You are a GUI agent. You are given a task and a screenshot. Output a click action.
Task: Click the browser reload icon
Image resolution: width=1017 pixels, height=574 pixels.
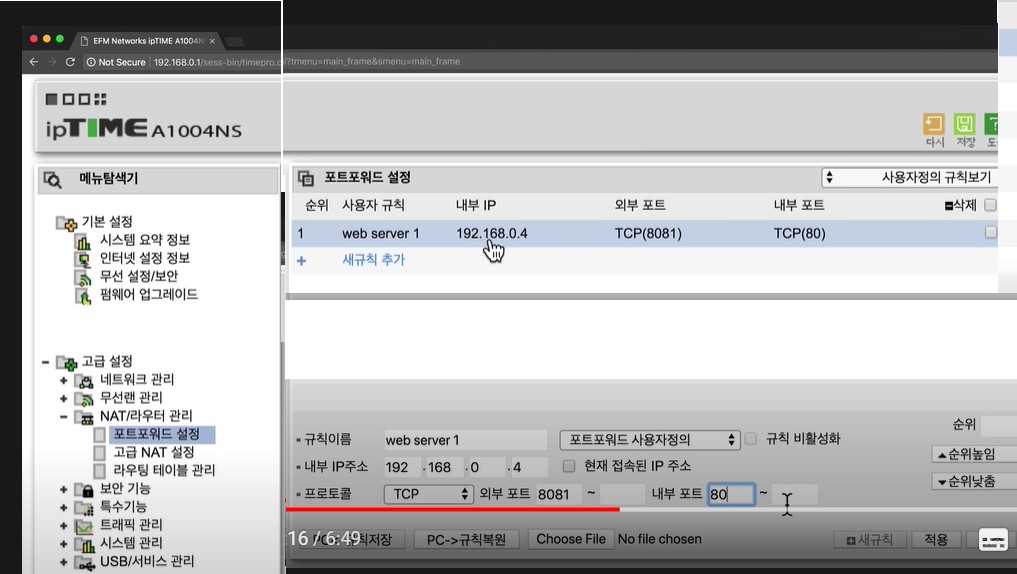(x=70, y=62)
